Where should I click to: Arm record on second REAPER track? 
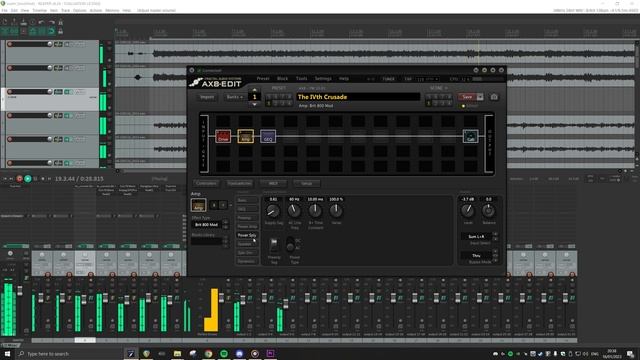pyautogui.click(x=10, y=68)
